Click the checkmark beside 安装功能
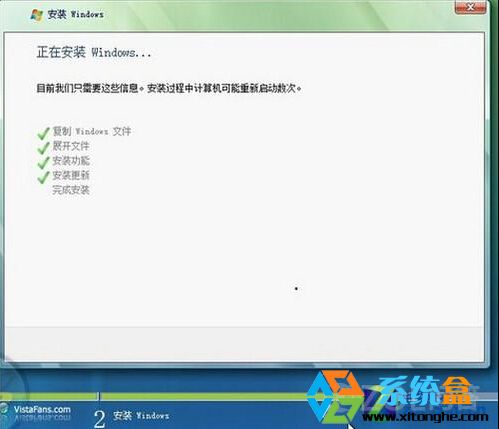 (43, 162)
